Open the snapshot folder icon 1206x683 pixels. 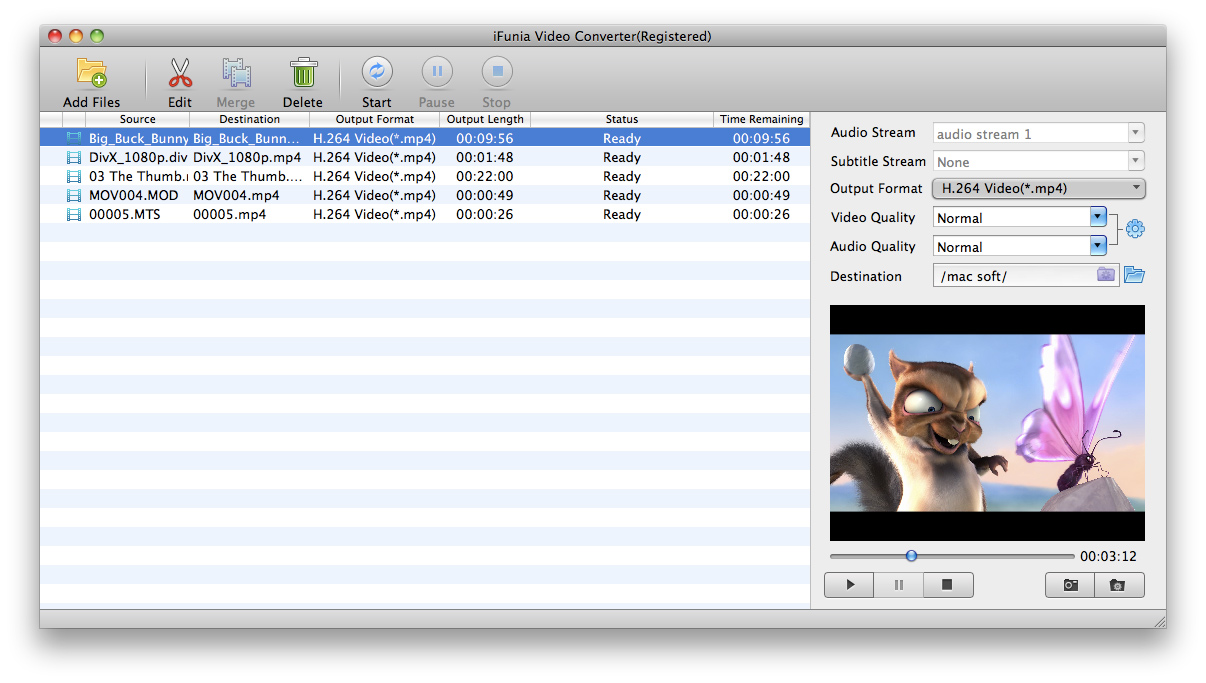click(1118, 585)
